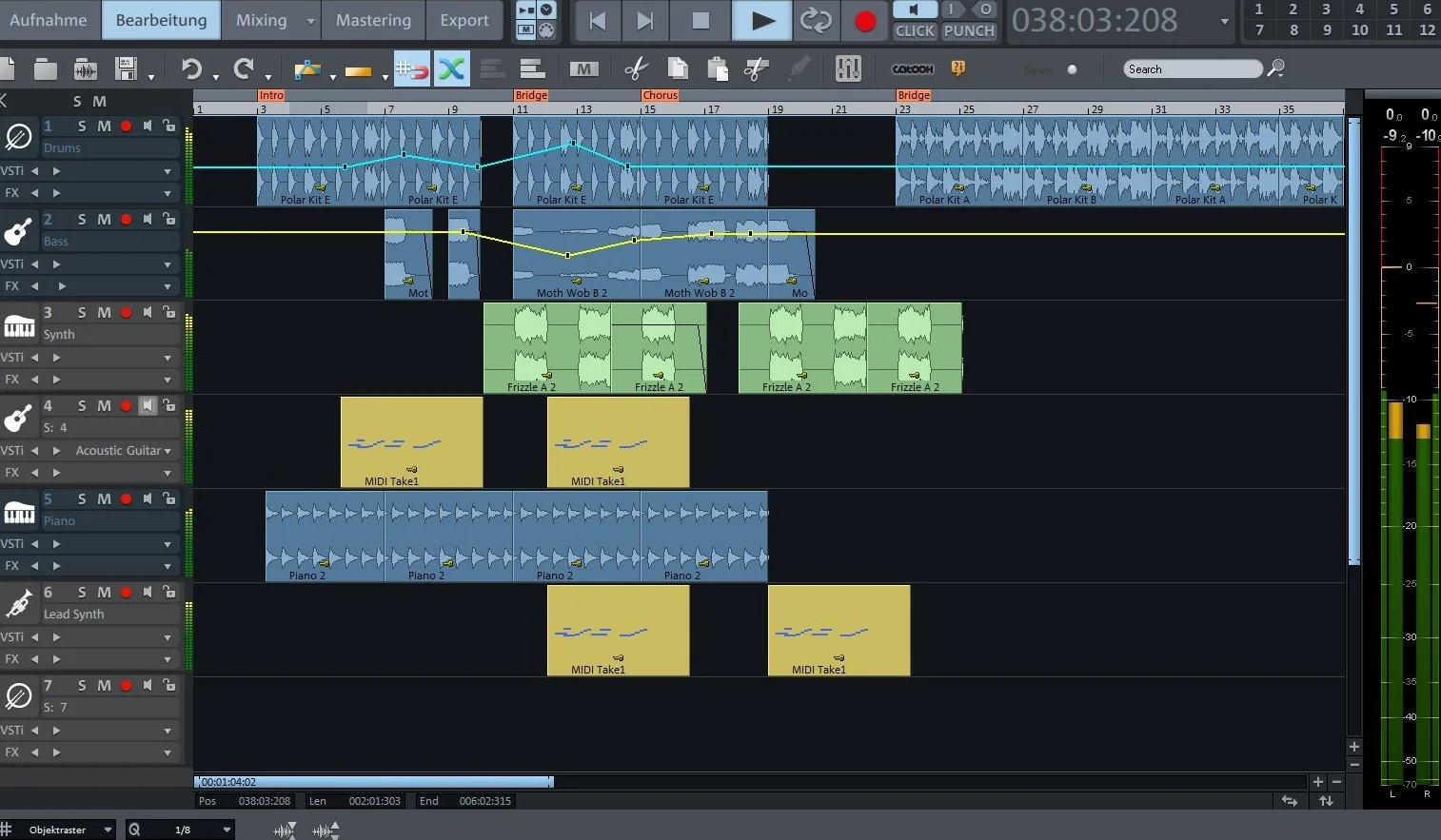
Task: Open the Acoustic Guitar instrument dropdown
Action: [x=168, y=451]
